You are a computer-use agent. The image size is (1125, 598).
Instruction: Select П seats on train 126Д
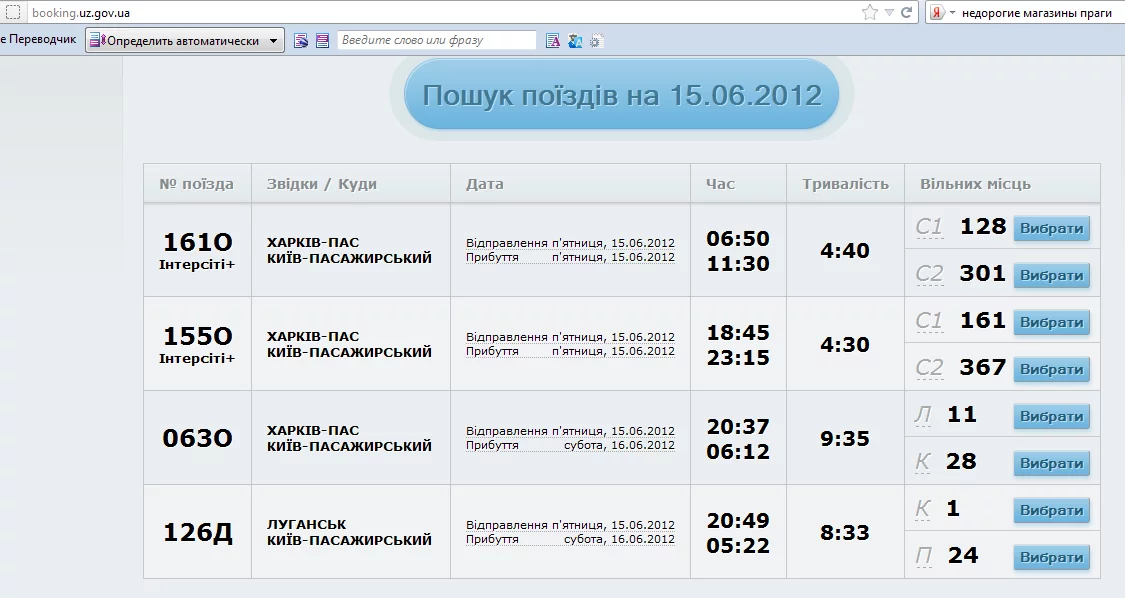click(1051, 557)
